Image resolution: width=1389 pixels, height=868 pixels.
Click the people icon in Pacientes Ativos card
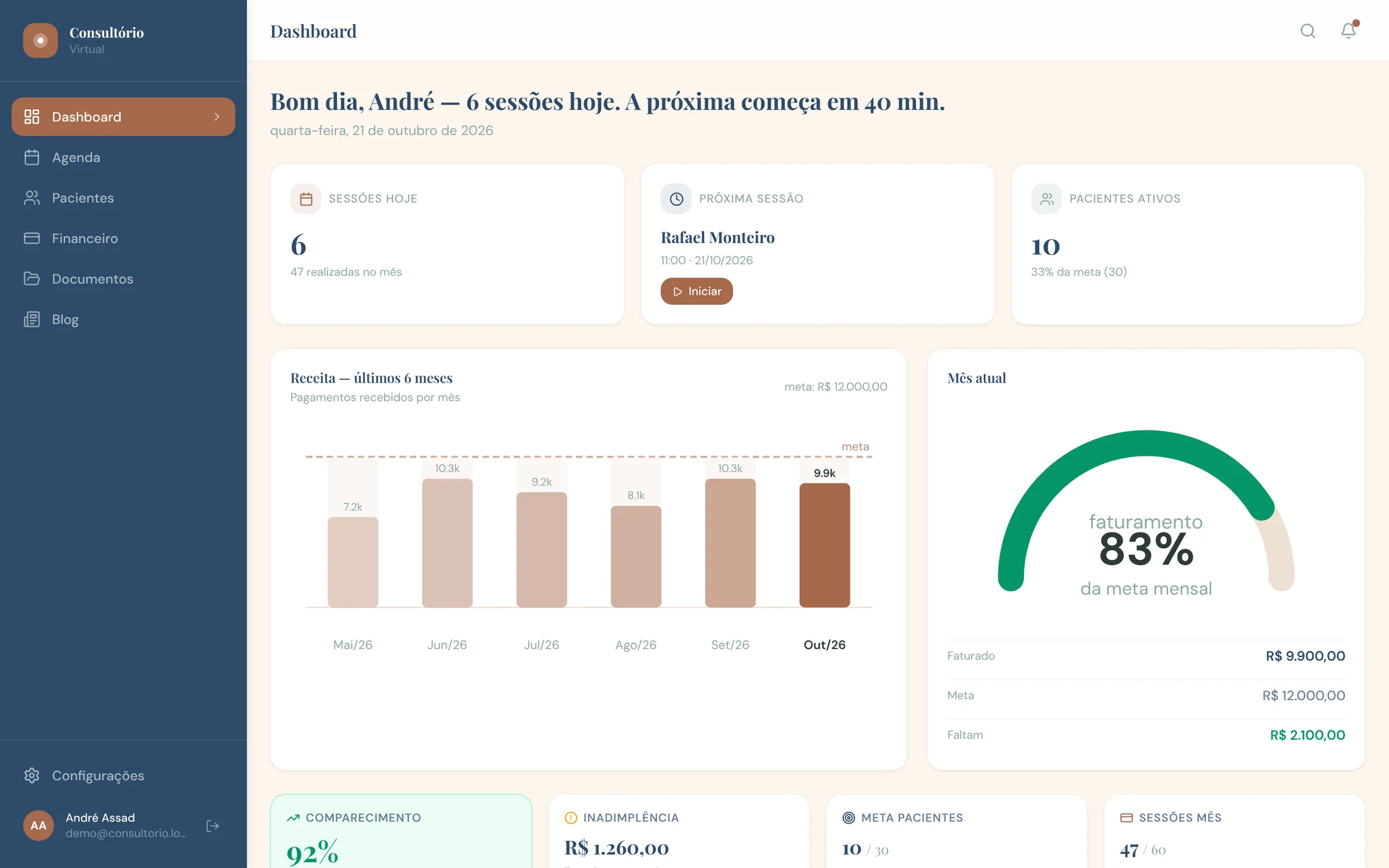point(1046,199)
